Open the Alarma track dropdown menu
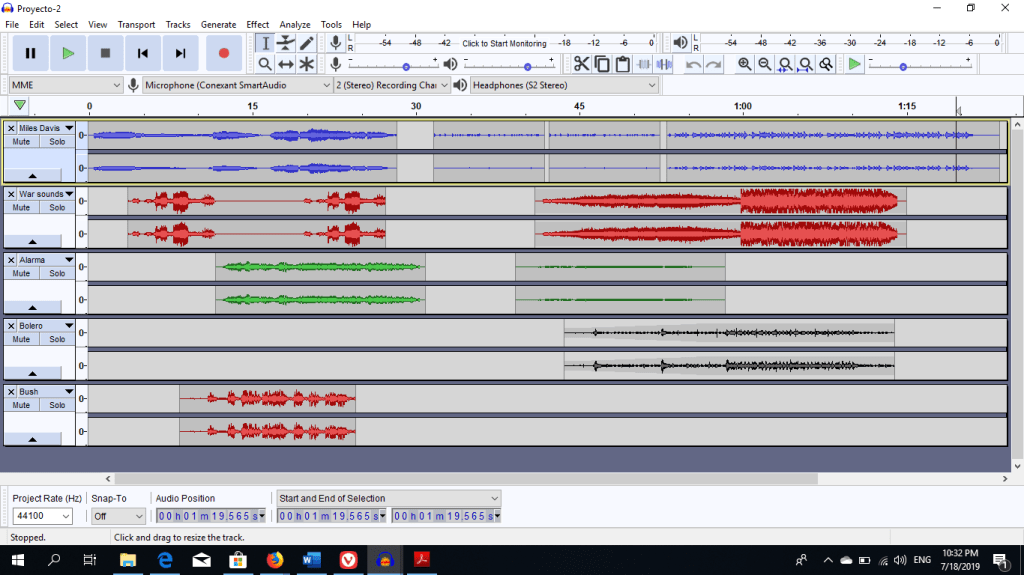The height and width of the screenshot is (575, 1024). point(69,260)
